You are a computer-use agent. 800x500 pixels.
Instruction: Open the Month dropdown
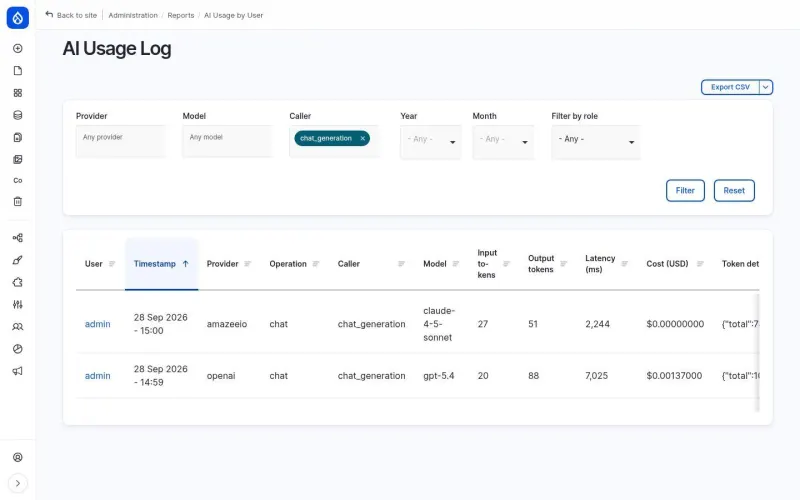click(x=503, y=142)
